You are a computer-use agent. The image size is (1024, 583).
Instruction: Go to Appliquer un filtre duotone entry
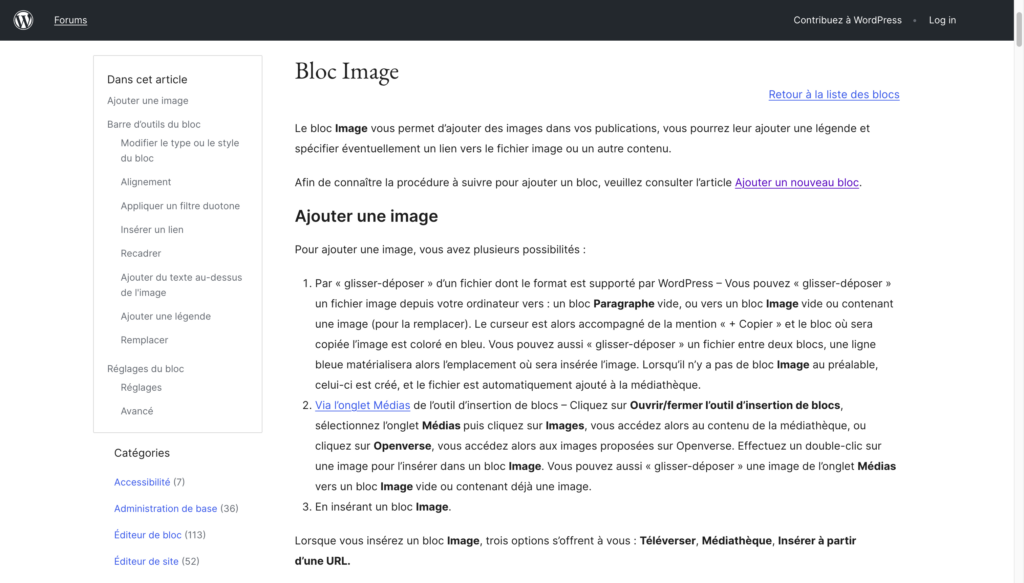180,206
